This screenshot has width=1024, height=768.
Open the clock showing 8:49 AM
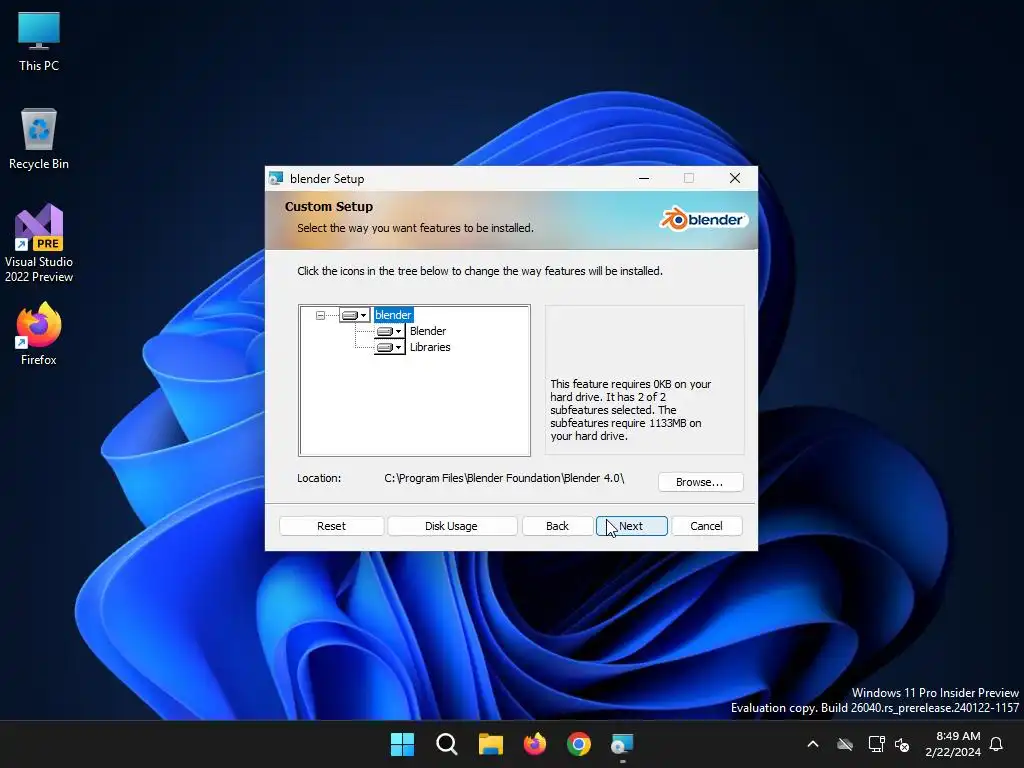(x=953, y=744)
